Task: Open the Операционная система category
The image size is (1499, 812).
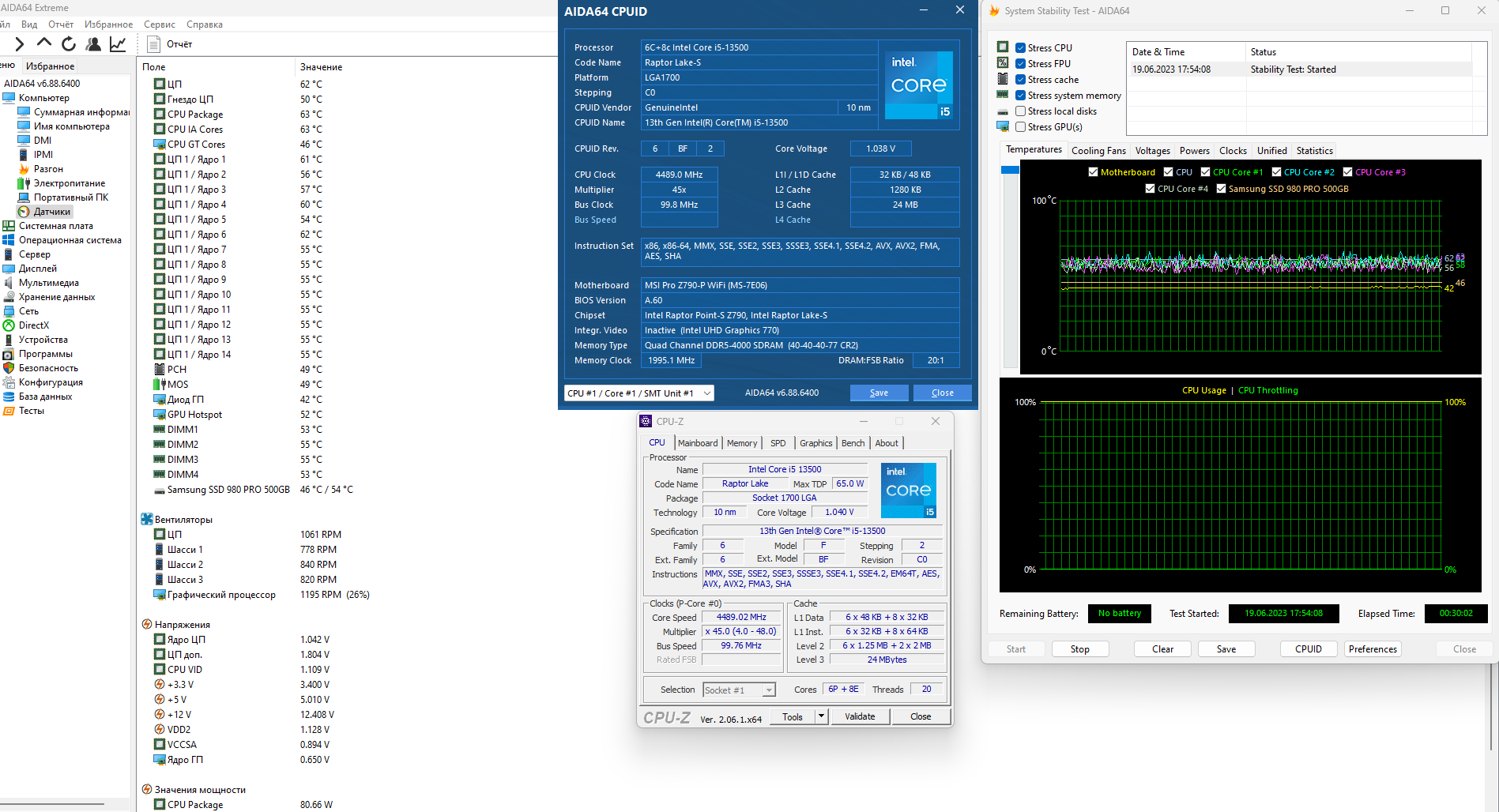Action: point(70,240)
